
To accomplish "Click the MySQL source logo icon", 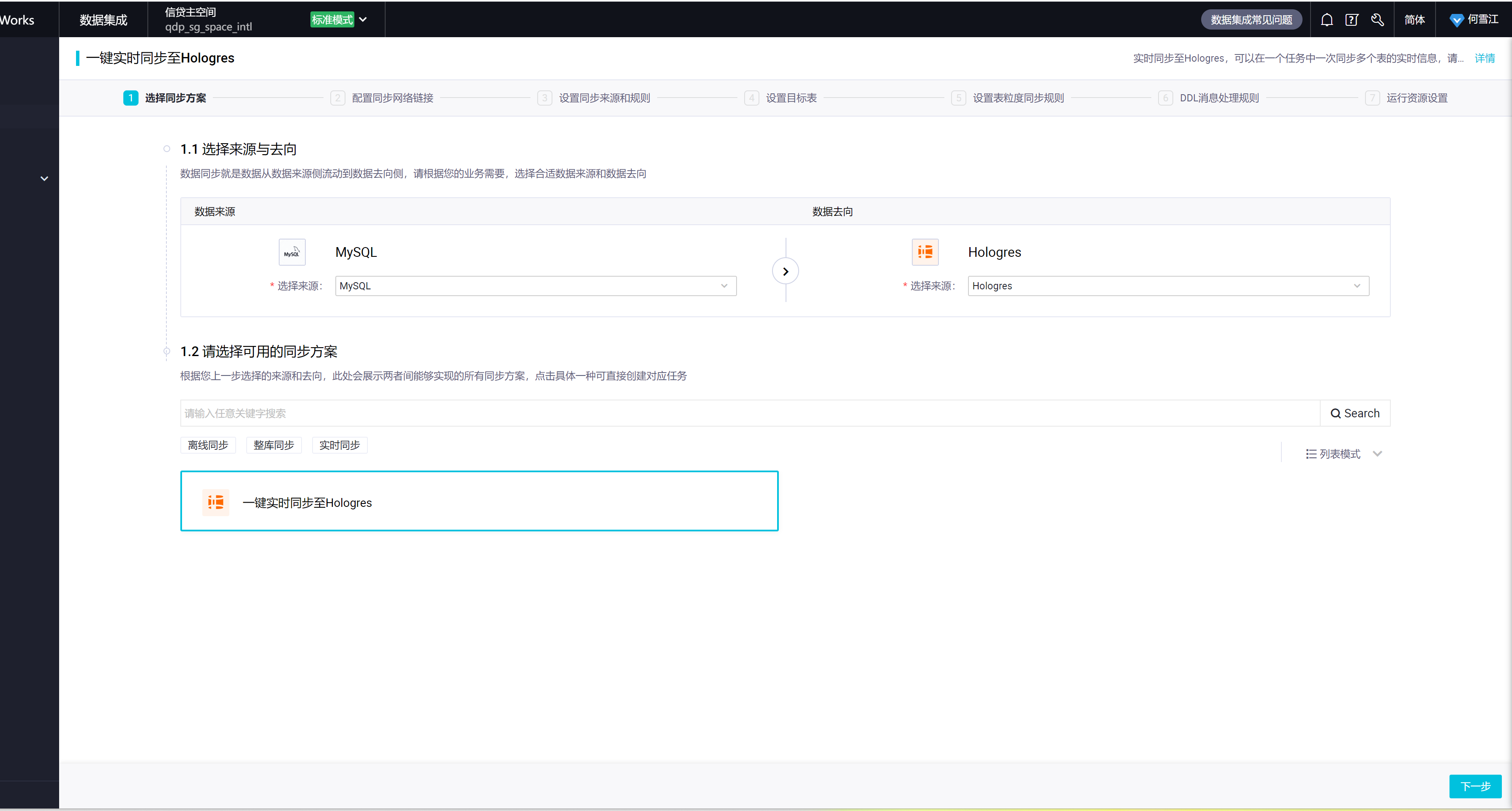I will point(292,252).
